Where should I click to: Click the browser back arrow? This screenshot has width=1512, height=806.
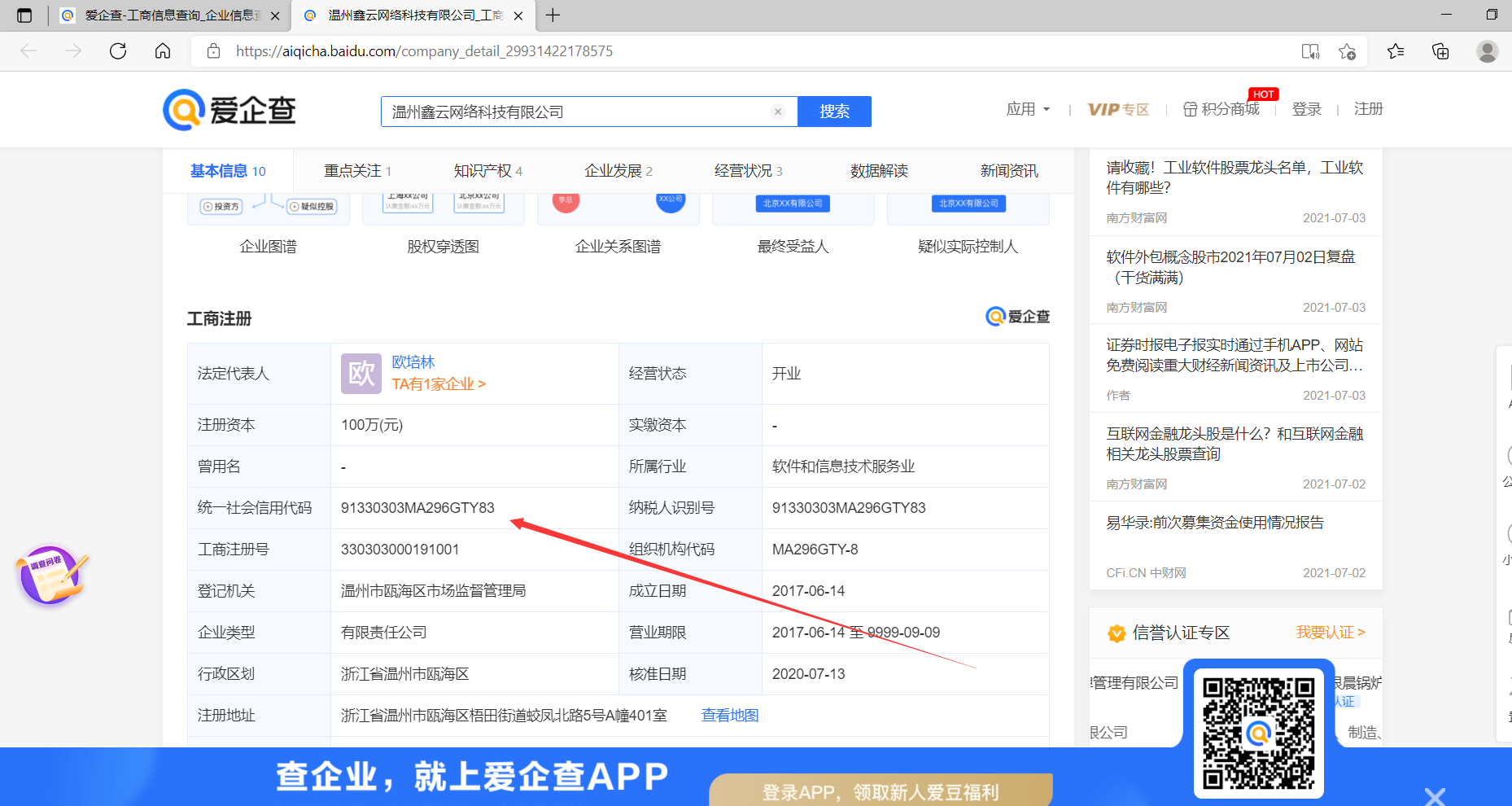coord(29,51)
